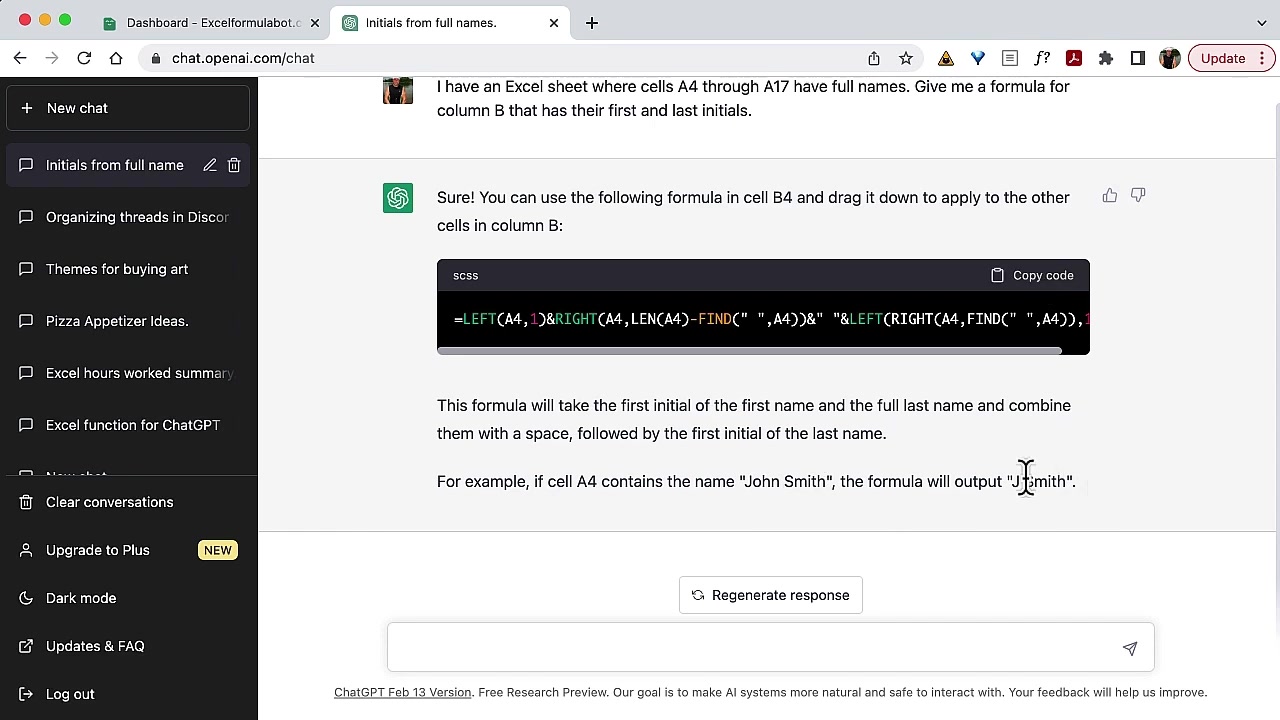Open the red Acrobat extension icon

(x=1074, y=58)
